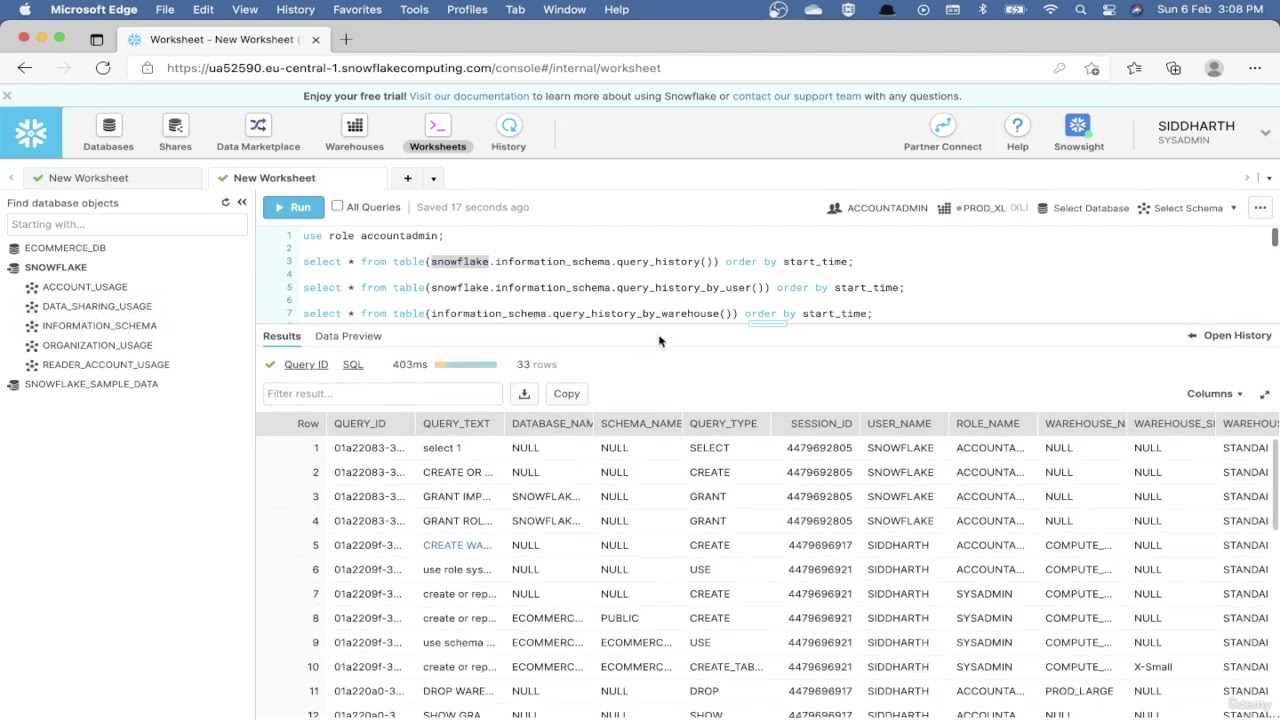Open the Query ID link
The height and width of the screenshot is (720, 1280).
(306, 365)
